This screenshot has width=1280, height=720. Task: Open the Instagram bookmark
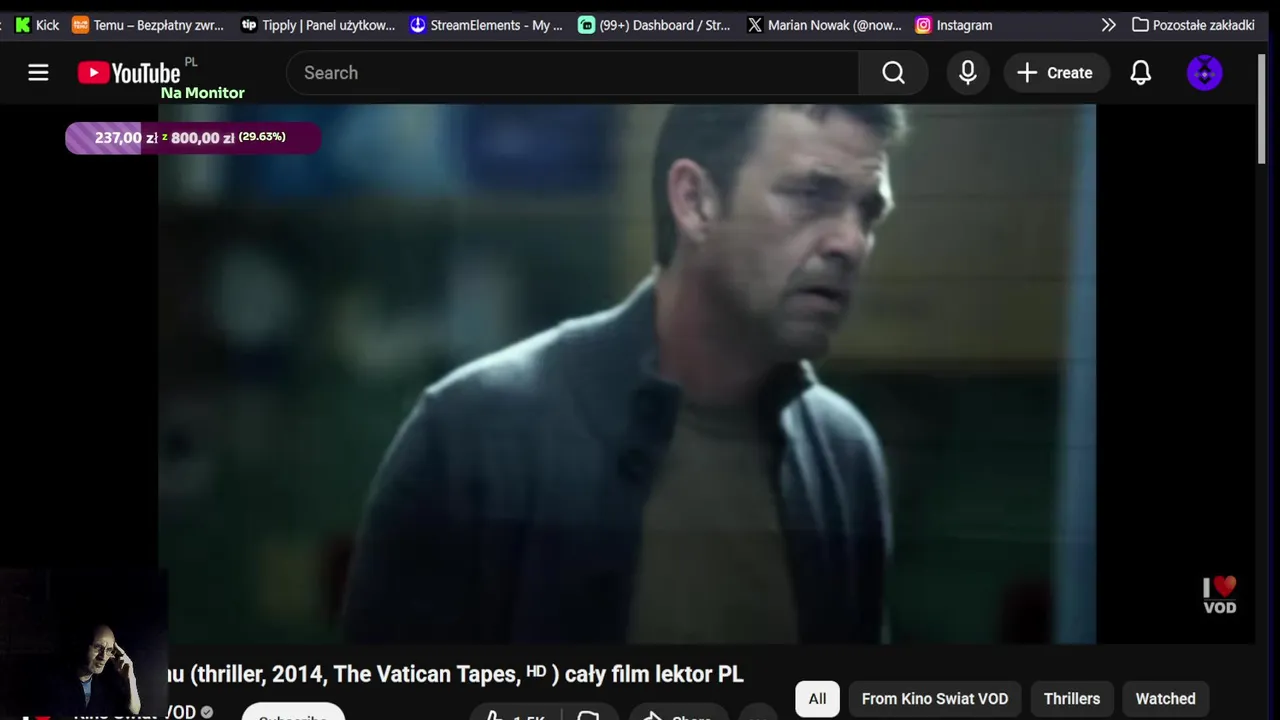(954, 25)
